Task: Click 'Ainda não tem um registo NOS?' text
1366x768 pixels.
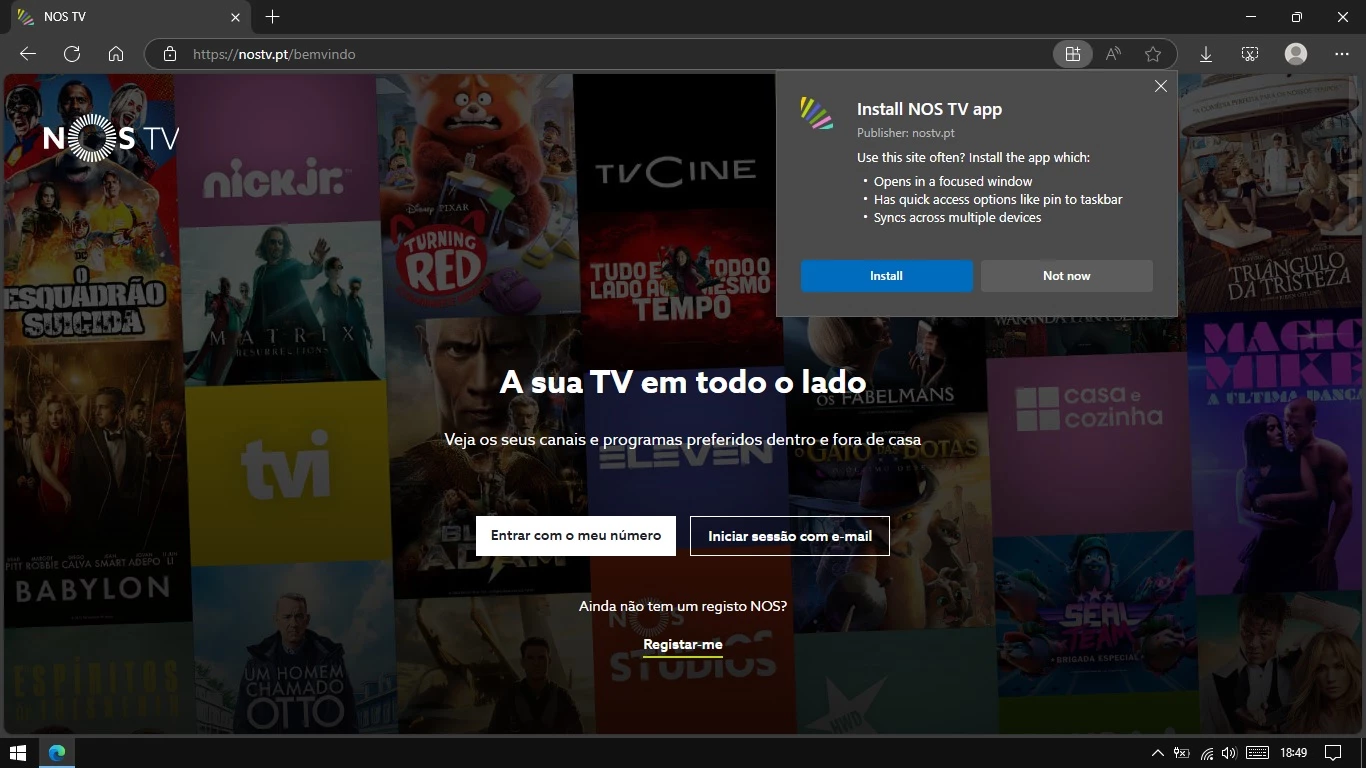Action: coord(683,606)
